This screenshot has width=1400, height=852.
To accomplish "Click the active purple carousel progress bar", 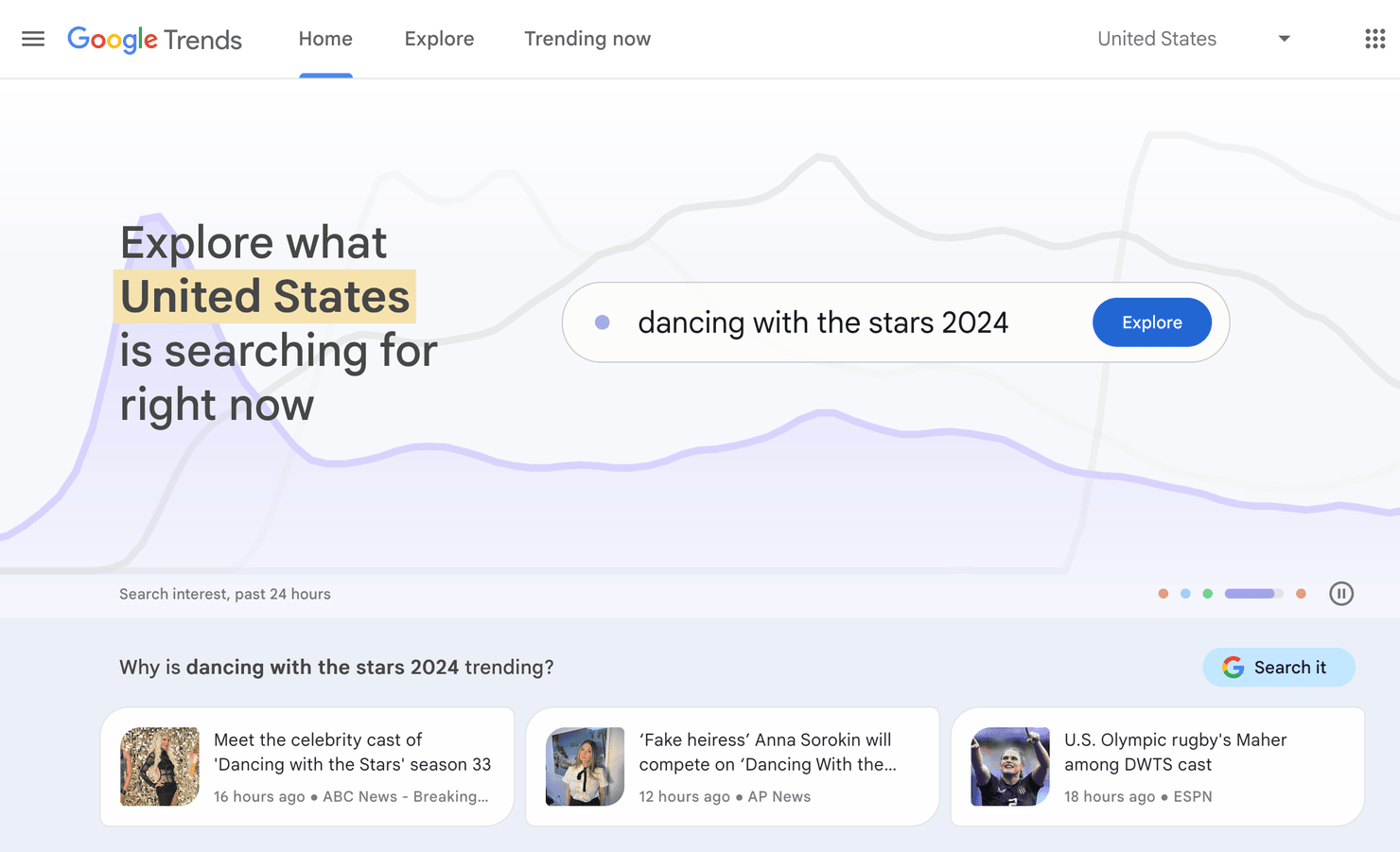I will coord(1253,594).
